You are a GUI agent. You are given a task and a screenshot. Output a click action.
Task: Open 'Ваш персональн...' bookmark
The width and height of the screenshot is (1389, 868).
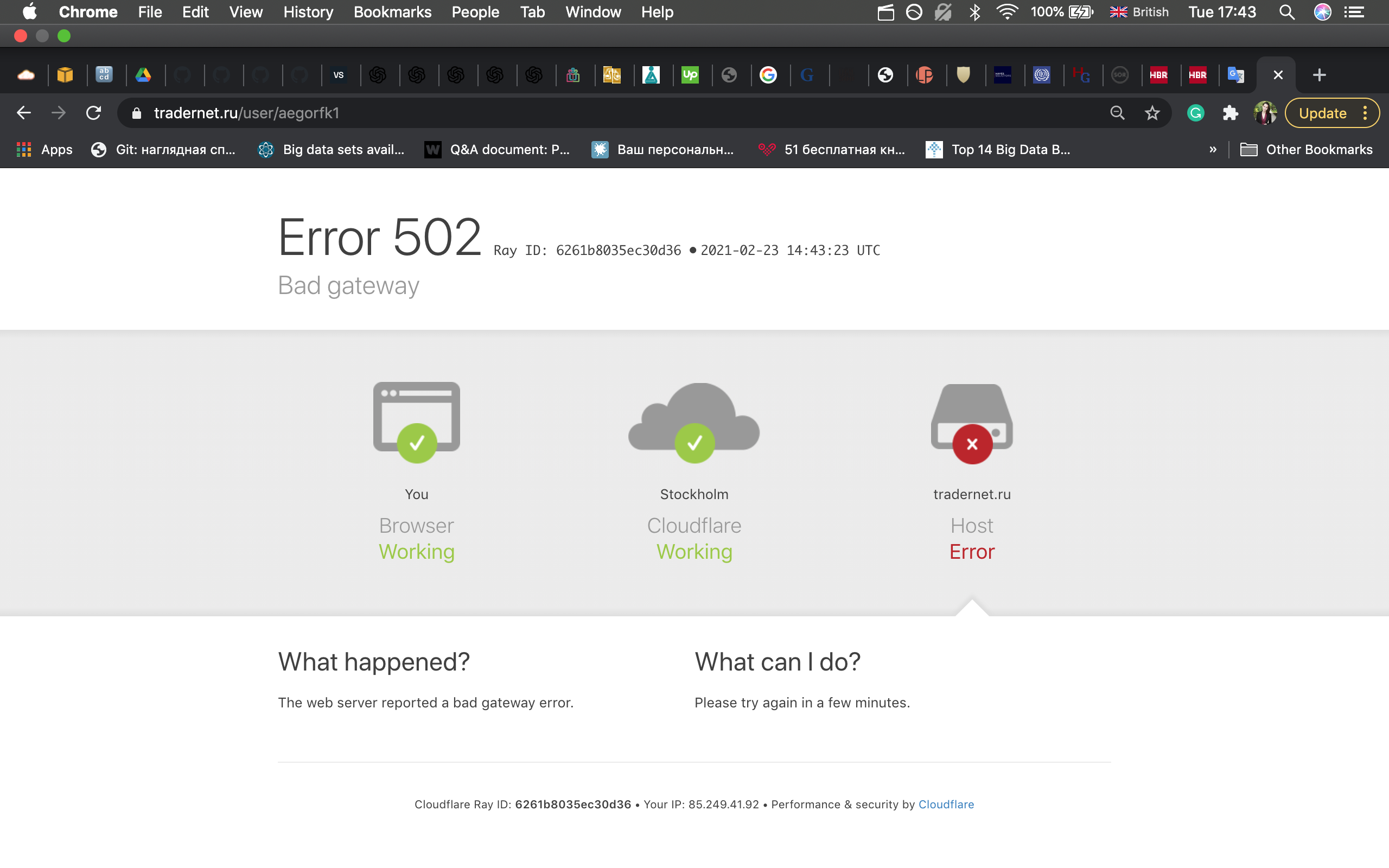click(x=663, y=150)
